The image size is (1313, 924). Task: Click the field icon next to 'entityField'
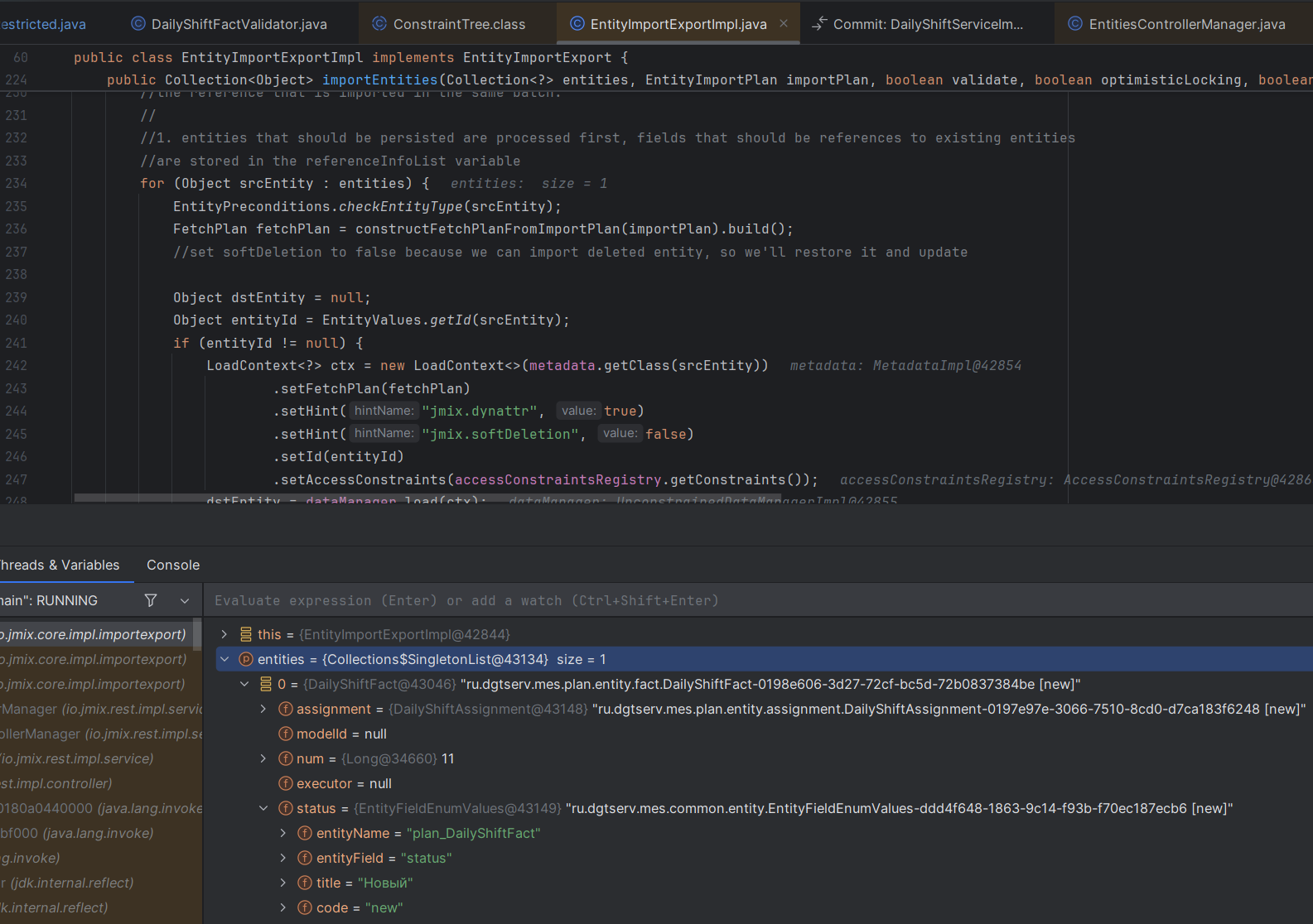coord(305,858)
